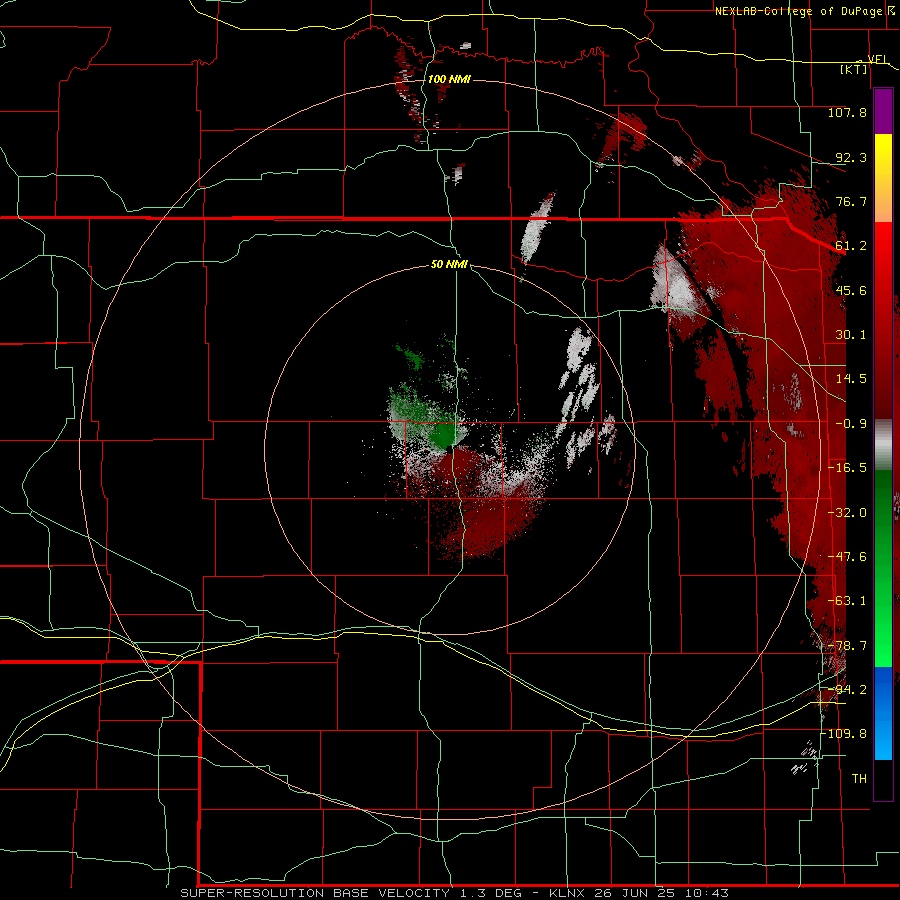Select the -32.0 scale value
Image resolution: width=900 pixels, height=900 pixels.
pyautogui.click(x=847, y=513)
